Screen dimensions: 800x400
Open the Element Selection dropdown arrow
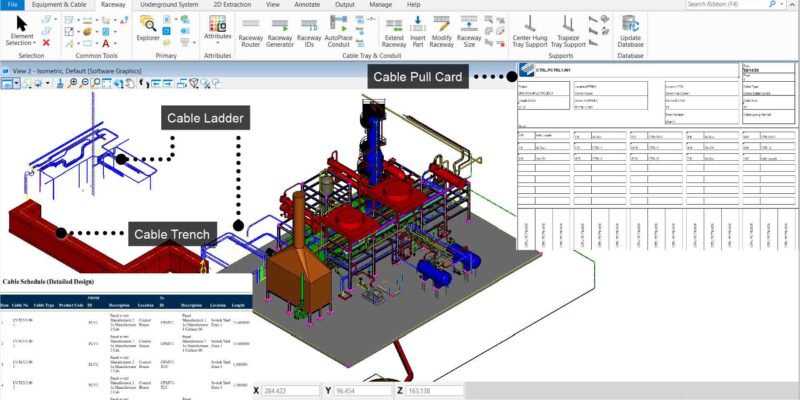point(35,43)
